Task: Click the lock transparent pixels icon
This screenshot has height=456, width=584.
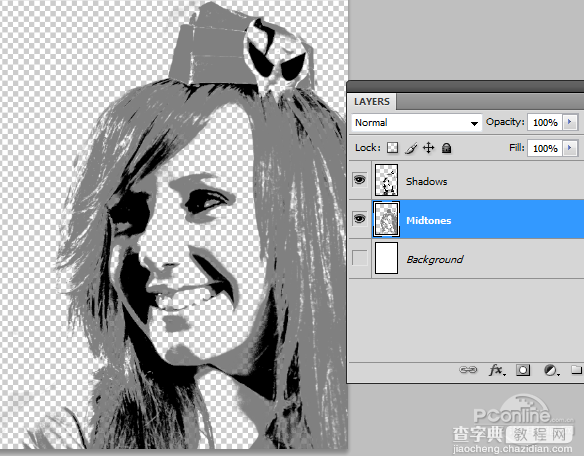Action: click(392, 148)
